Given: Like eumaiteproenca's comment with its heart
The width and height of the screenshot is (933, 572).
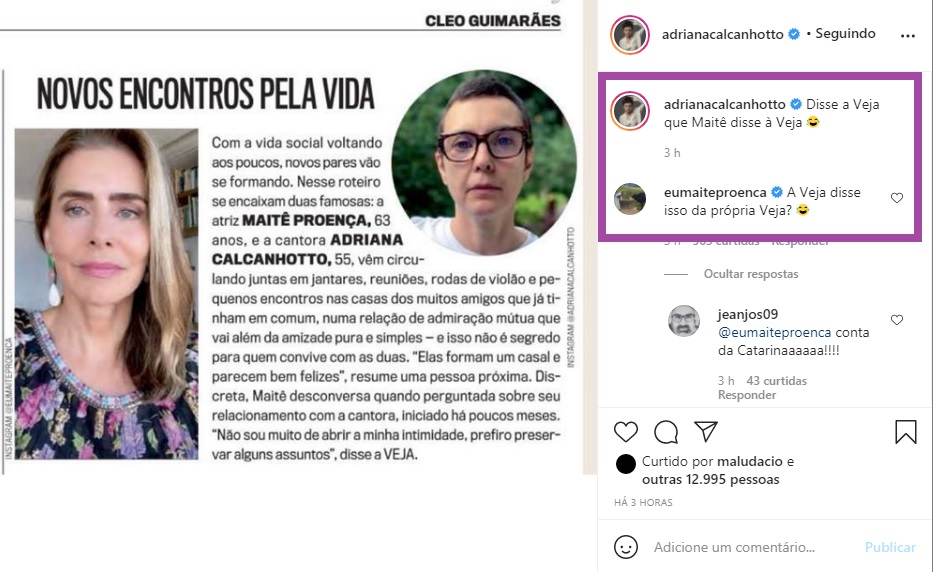Looking at the screenshot, I should click(x=897, y=198).
